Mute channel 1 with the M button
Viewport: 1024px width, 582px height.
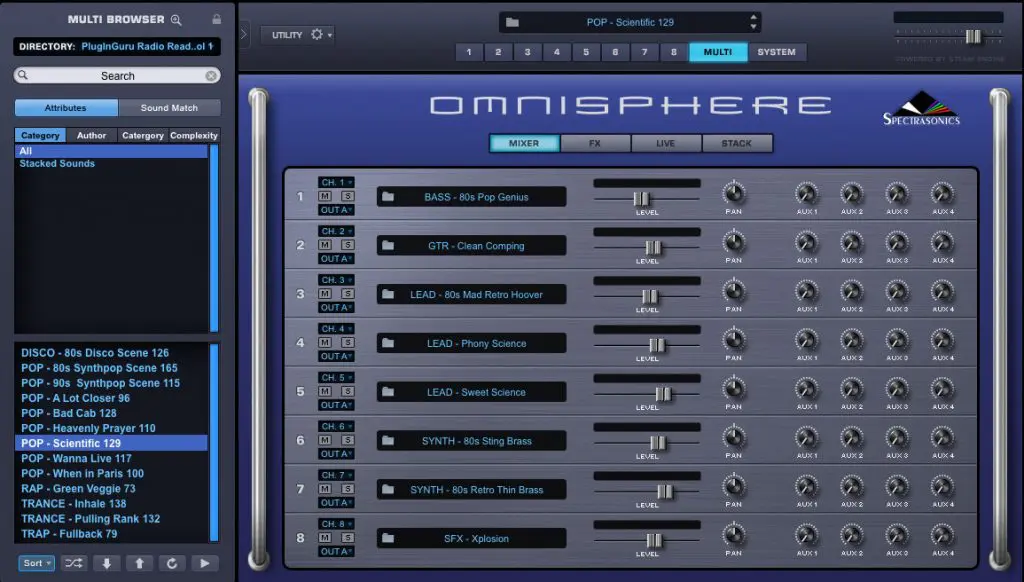325,196
